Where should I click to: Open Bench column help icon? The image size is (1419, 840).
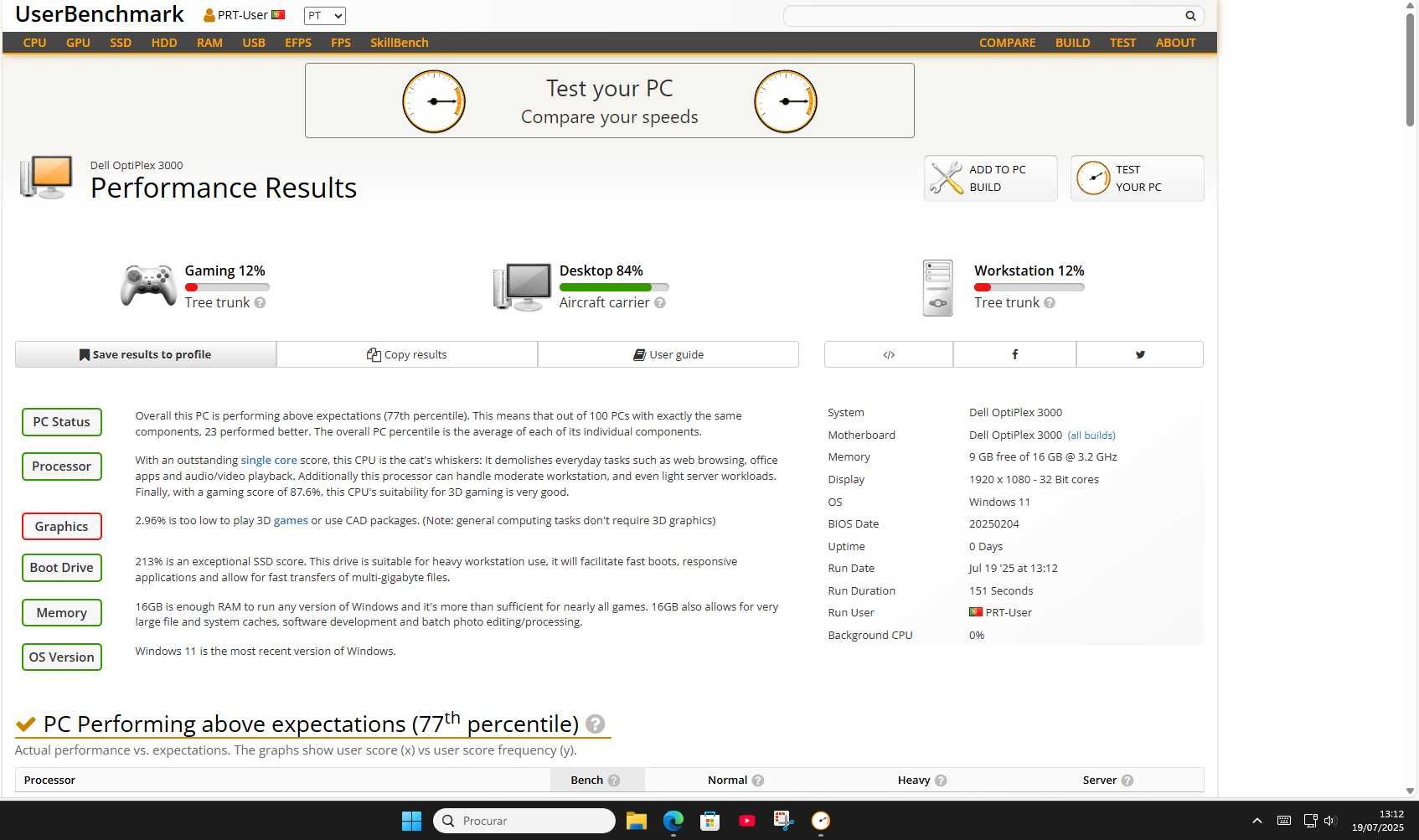[x=614, y=781]
